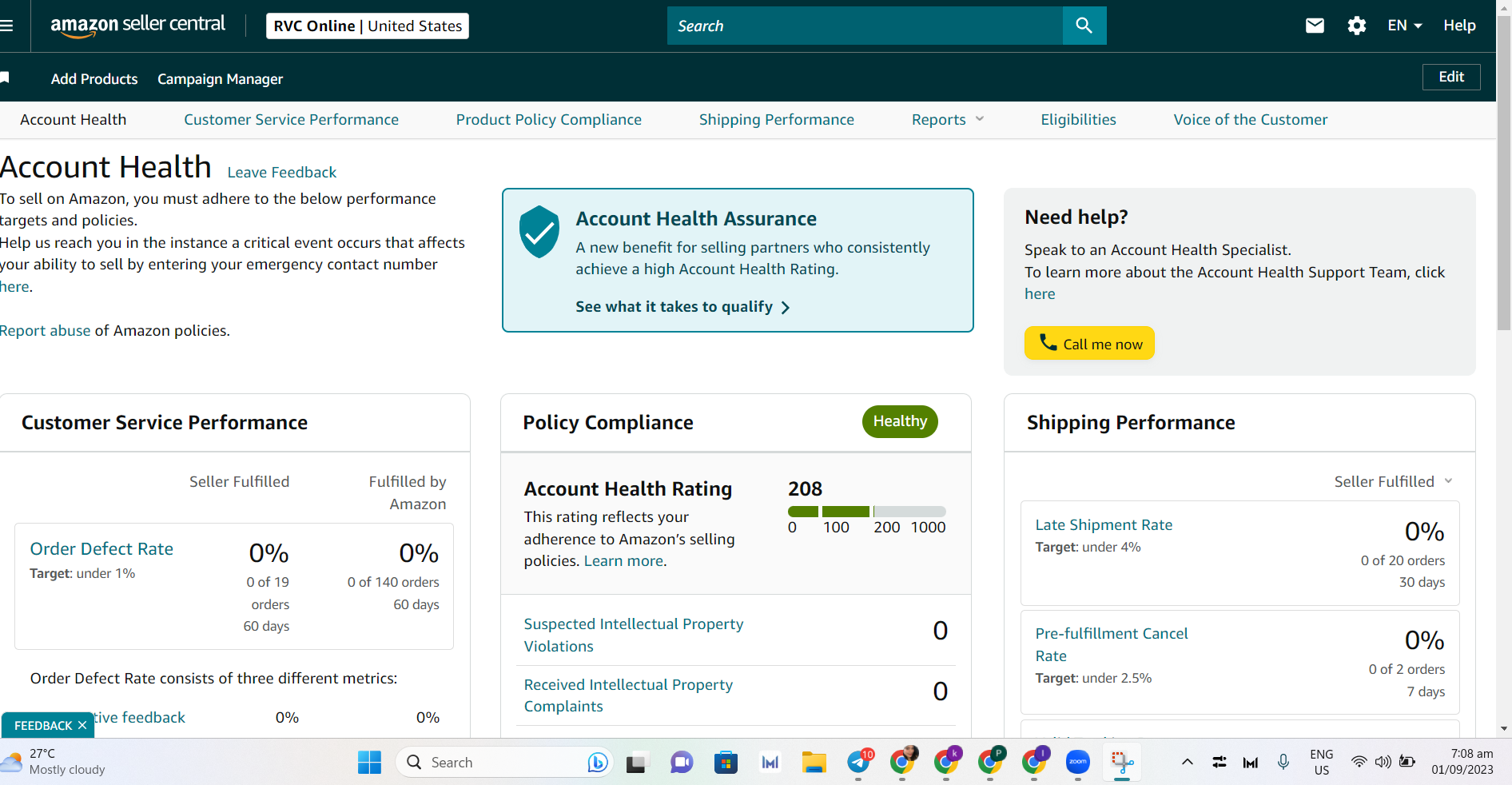Click the Amazon Seller Central logo
Image resolution: width=1512 pixels, height=785 pixels.
pyautogui.click(x=137, y=26)
